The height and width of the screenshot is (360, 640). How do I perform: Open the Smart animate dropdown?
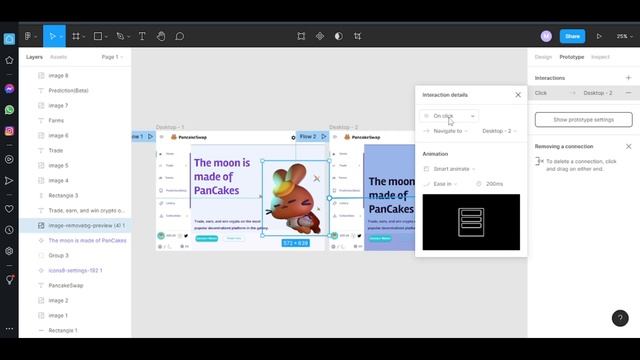coord(449,169)
